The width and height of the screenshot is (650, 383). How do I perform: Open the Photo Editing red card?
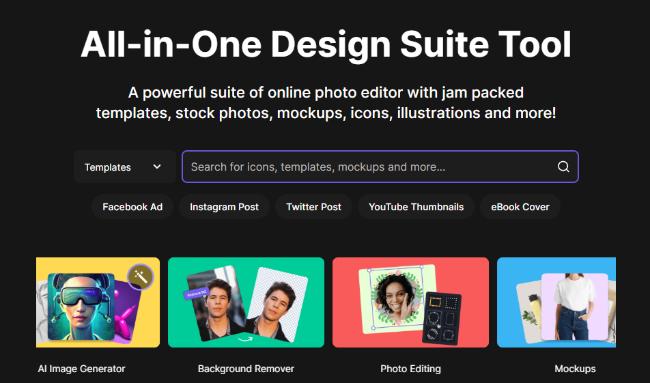point(410,302)
